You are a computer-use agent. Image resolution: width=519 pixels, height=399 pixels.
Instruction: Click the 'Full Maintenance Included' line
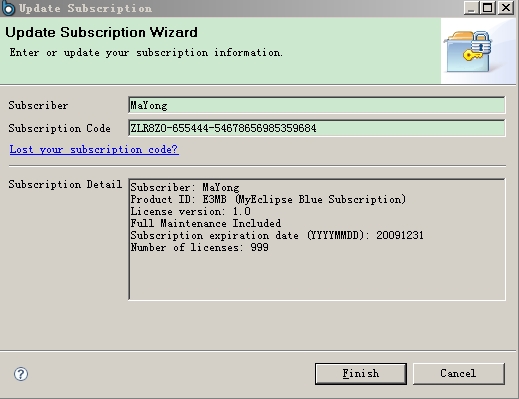coord(206,223)
